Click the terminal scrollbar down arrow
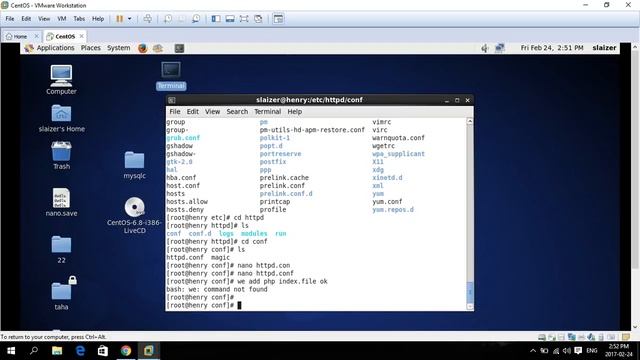 [470, 307]
